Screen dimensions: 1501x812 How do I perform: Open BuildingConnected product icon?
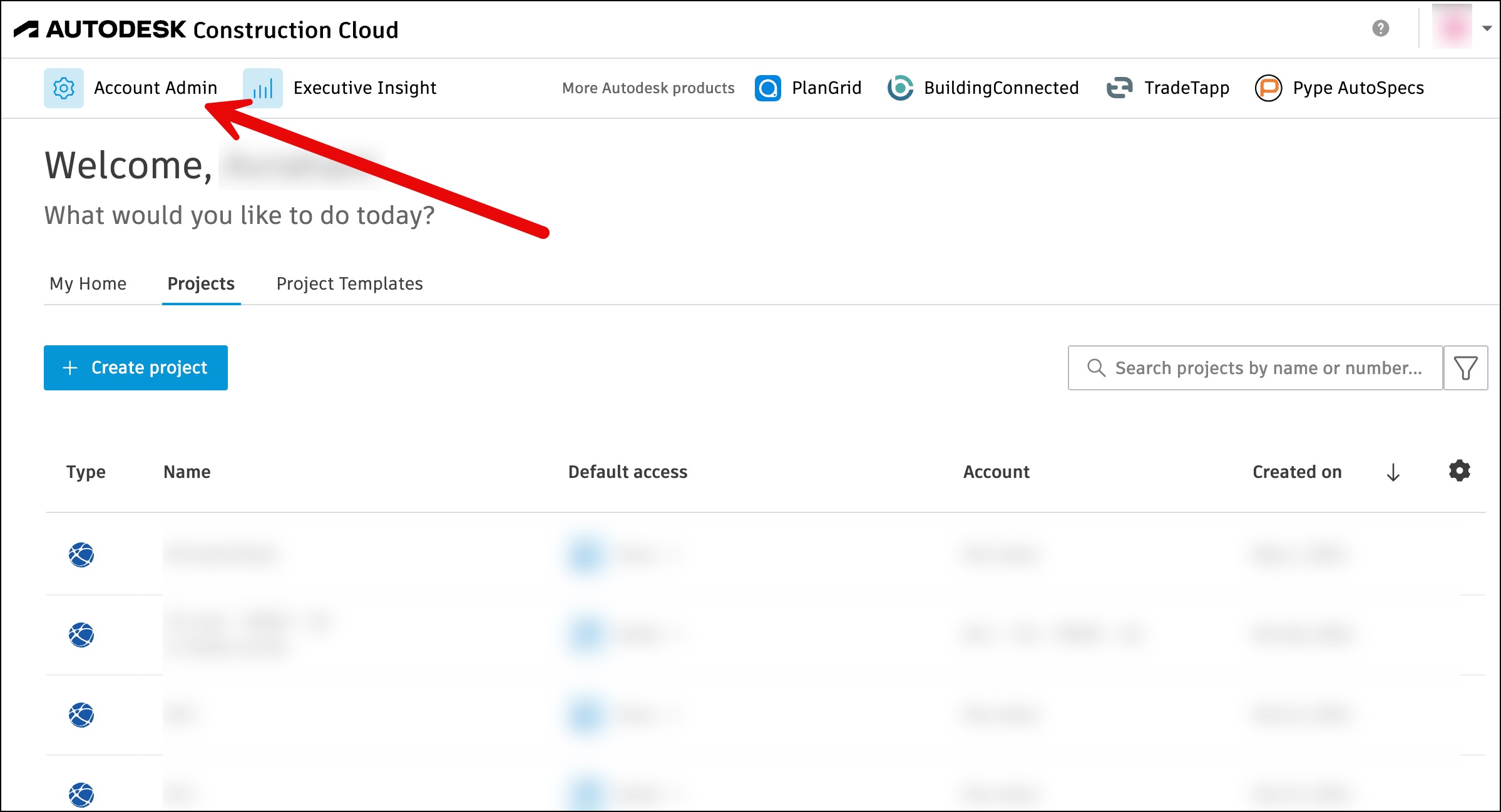900,88
